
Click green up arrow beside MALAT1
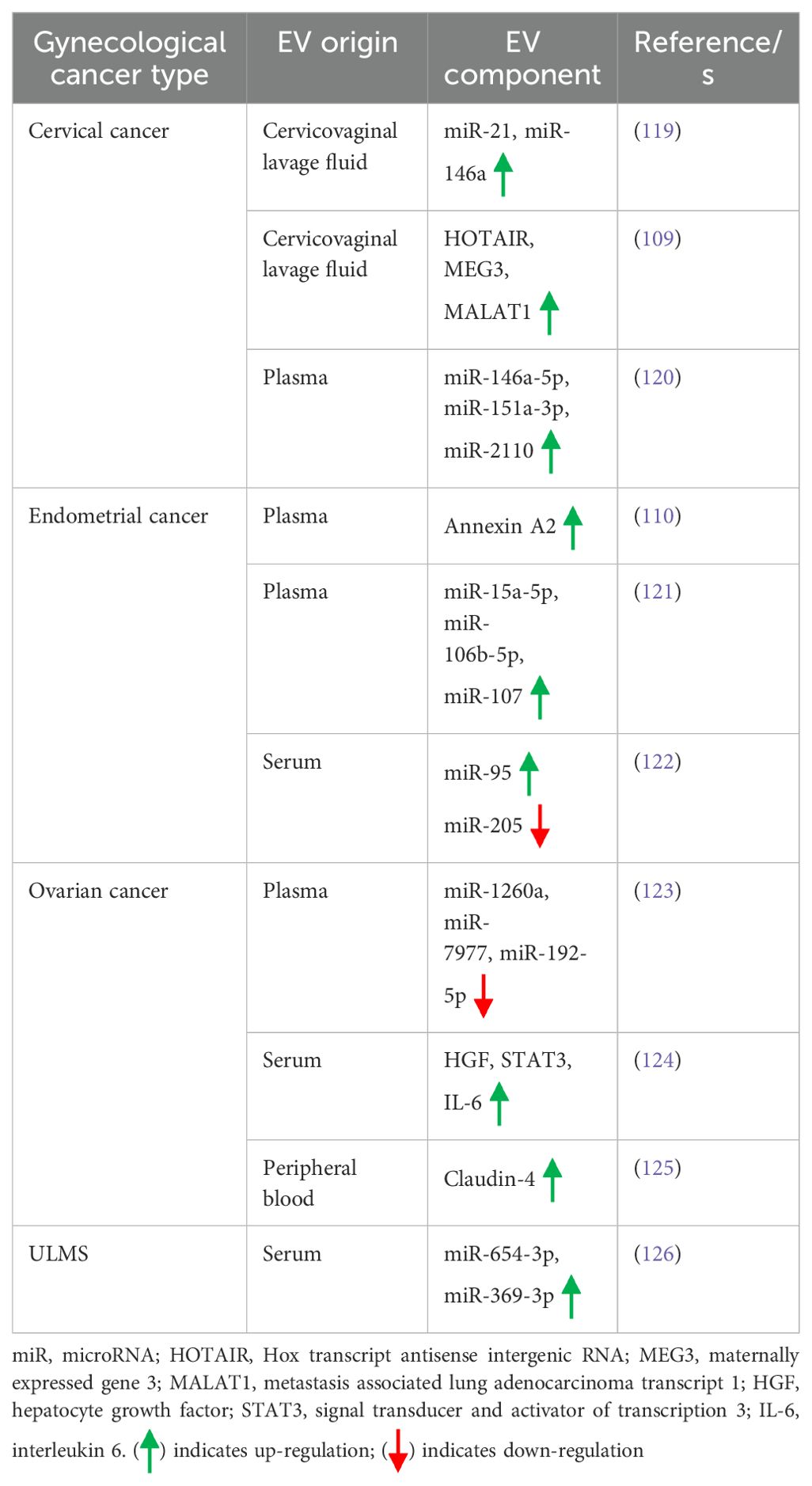[549, 313]
